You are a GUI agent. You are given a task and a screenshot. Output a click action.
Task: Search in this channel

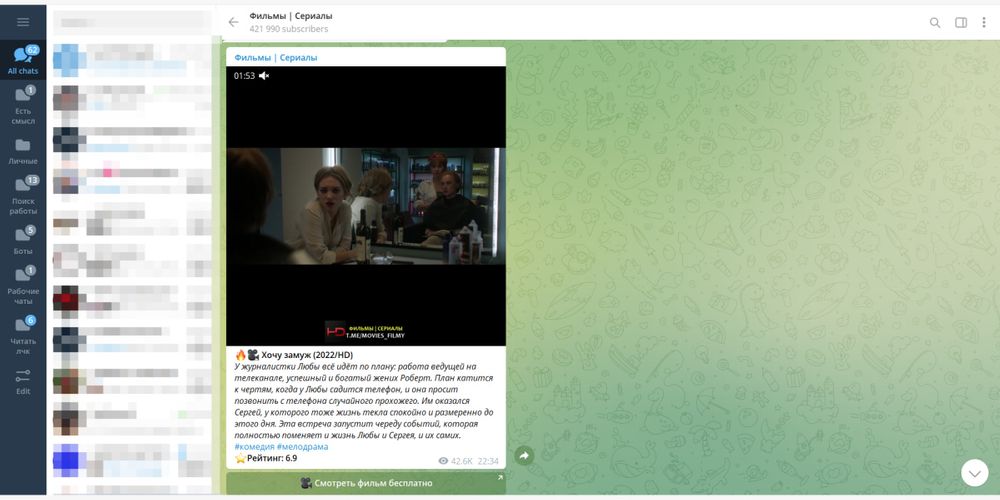[x=935, y=22]
